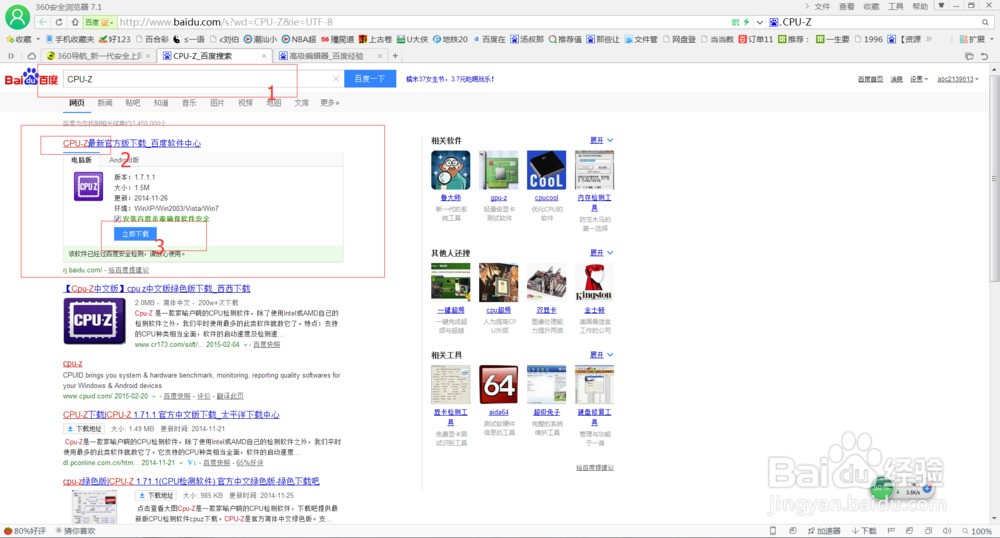Click the restore closed tab undo icon
Viewport: 1000px width, 538px height.
[984, 56]
